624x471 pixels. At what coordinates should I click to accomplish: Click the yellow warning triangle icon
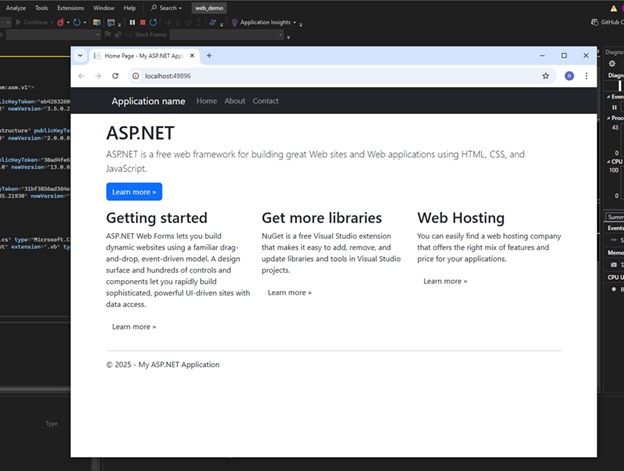[613, 8]
